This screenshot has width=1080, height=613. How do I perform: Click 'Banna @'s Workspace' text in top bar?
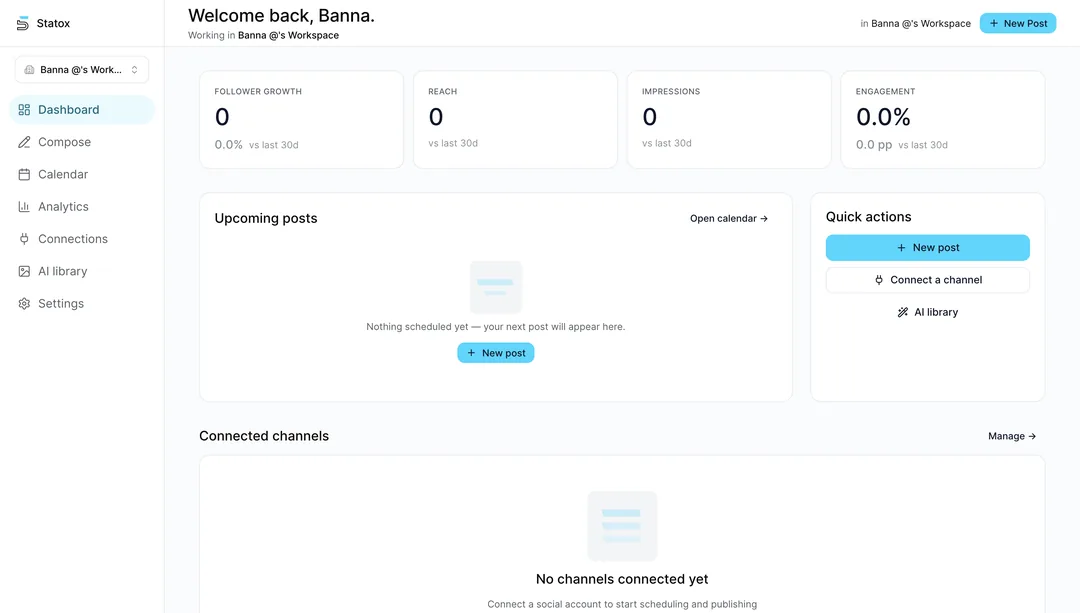coord(921,23)
